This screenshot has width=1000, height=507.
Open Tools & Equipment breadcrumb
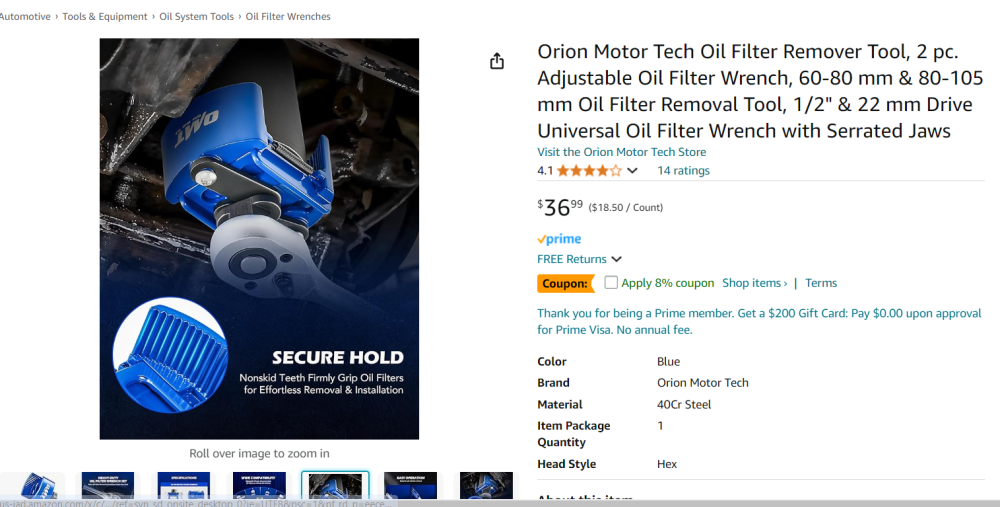pos(105,17)
